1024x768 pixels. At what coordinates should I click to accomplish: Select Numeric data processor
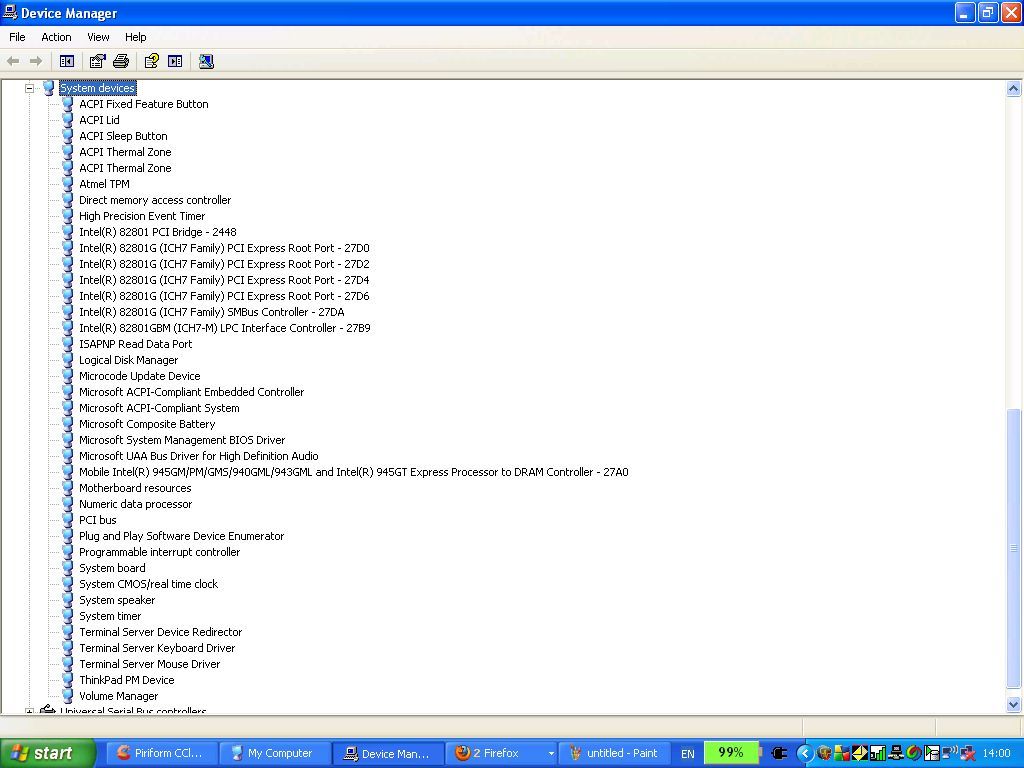pyautogui.click(x=135, y=504)
